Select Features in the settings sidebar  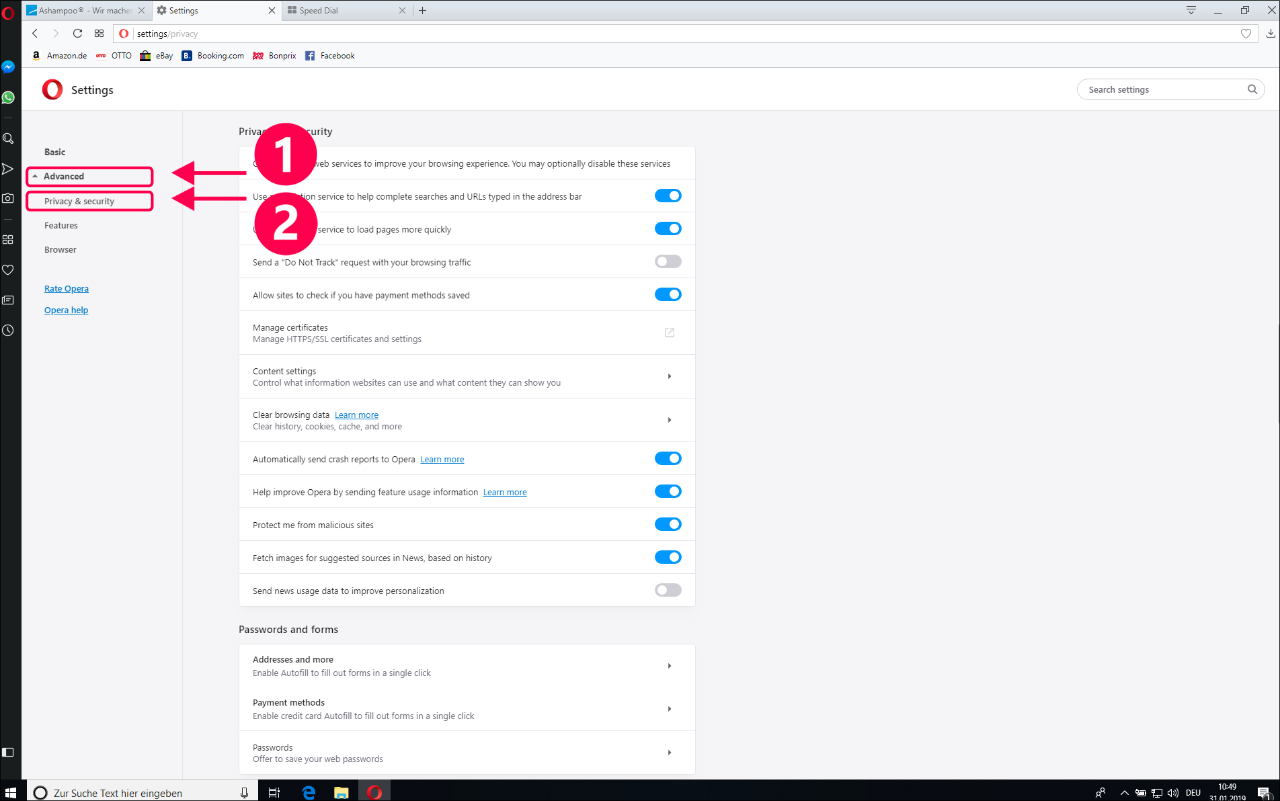[61, 226]
